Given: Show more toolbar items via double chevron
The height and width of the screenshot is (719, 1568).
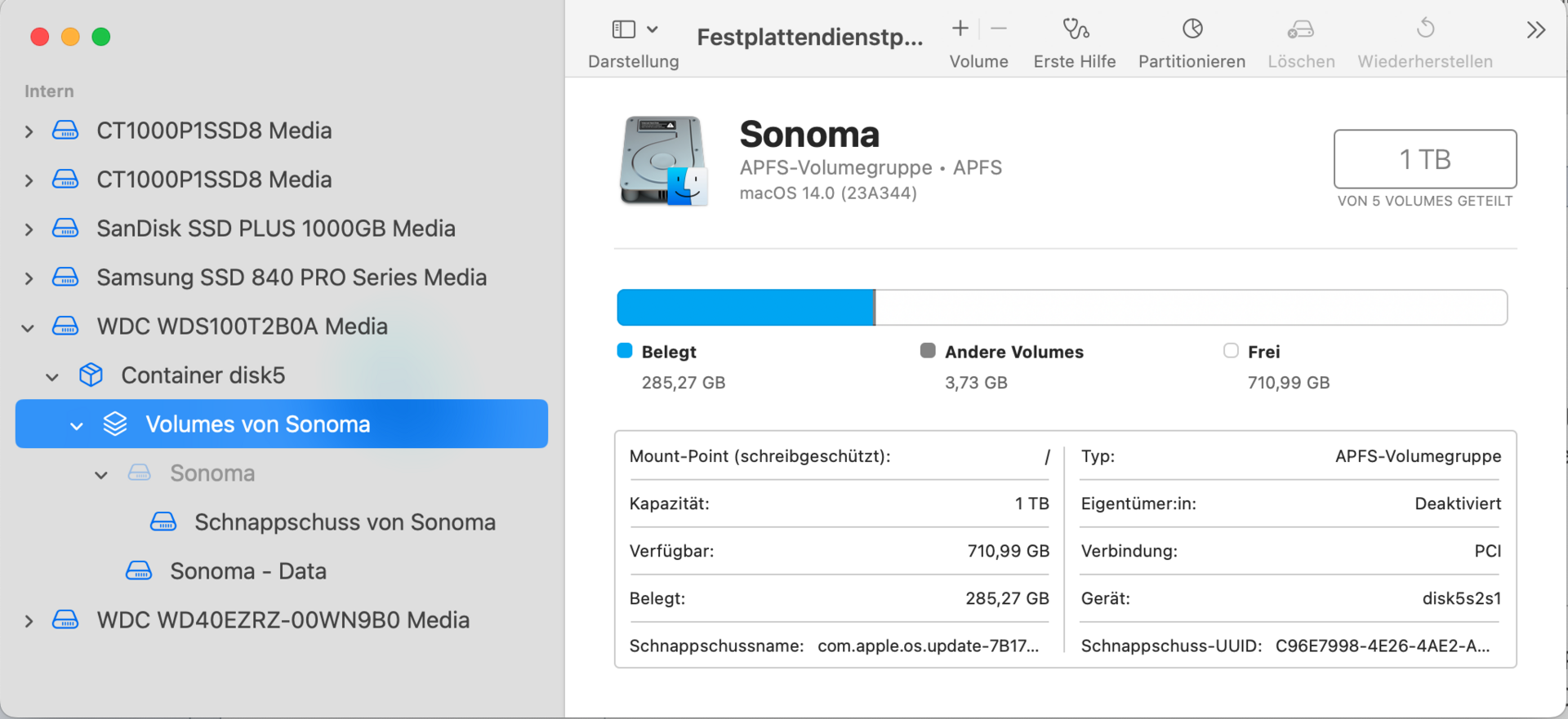Looking at the screenshot, I should [x=1535, y=30].
